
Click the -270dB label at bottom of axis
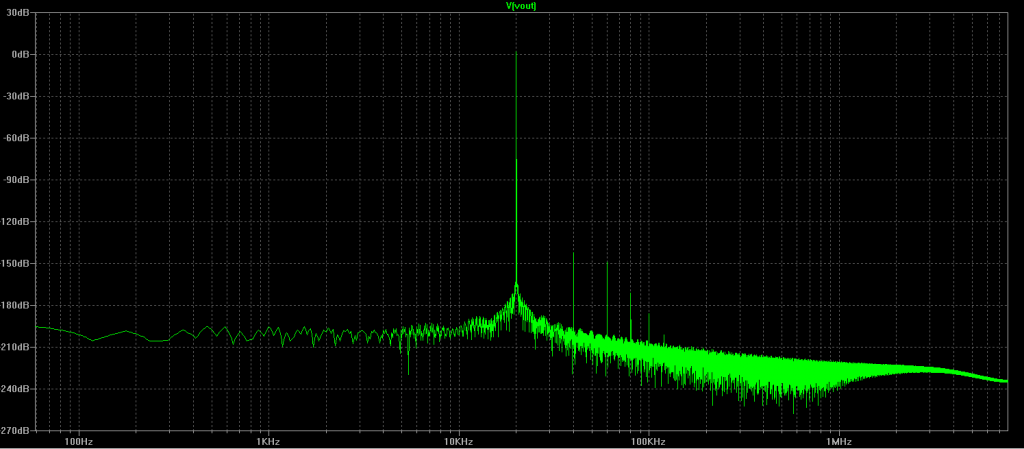pyautogui.click(x=17, y=431)
